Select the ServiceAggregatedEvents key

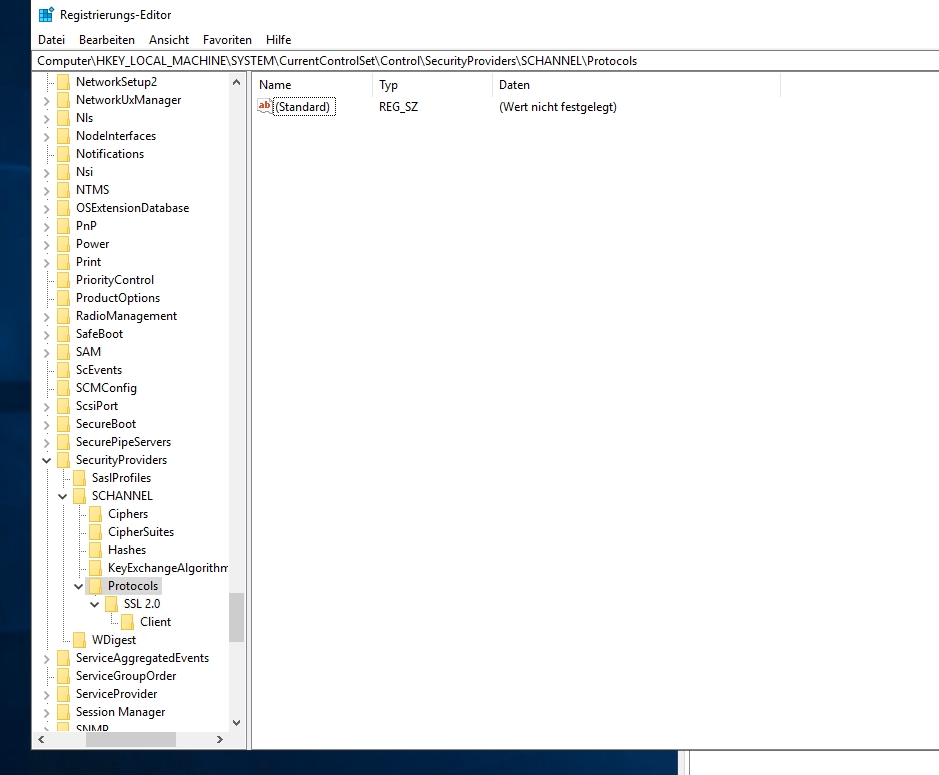pyautogui.click(x=142, y=658)
